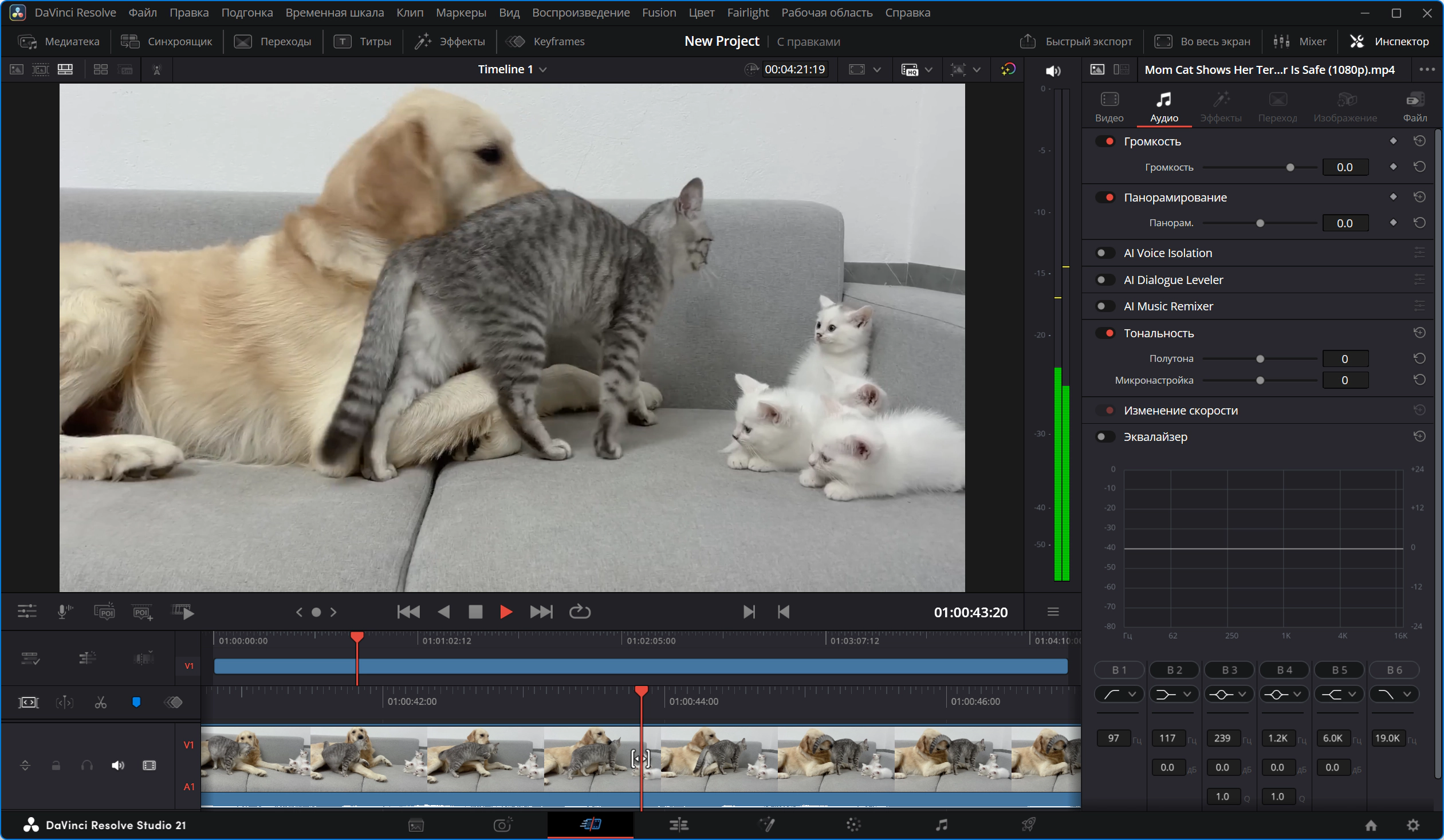Click Быстрый экспорт button
This screenshot has height=840, width=1444.
click(1076, 41)
